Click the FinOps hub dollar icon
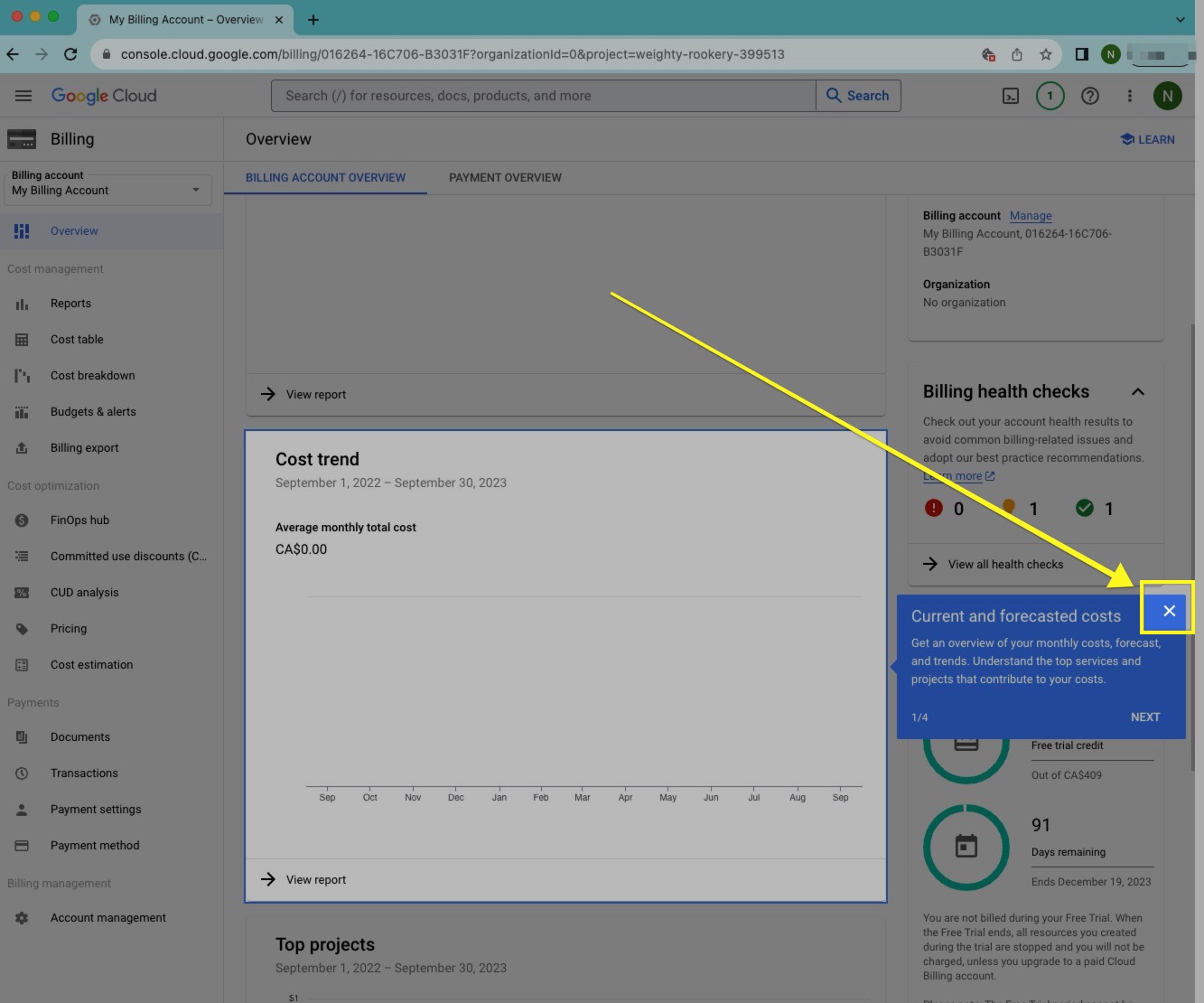The height and width of the screenshot is (1003, 1204). (x=22, y=520)
